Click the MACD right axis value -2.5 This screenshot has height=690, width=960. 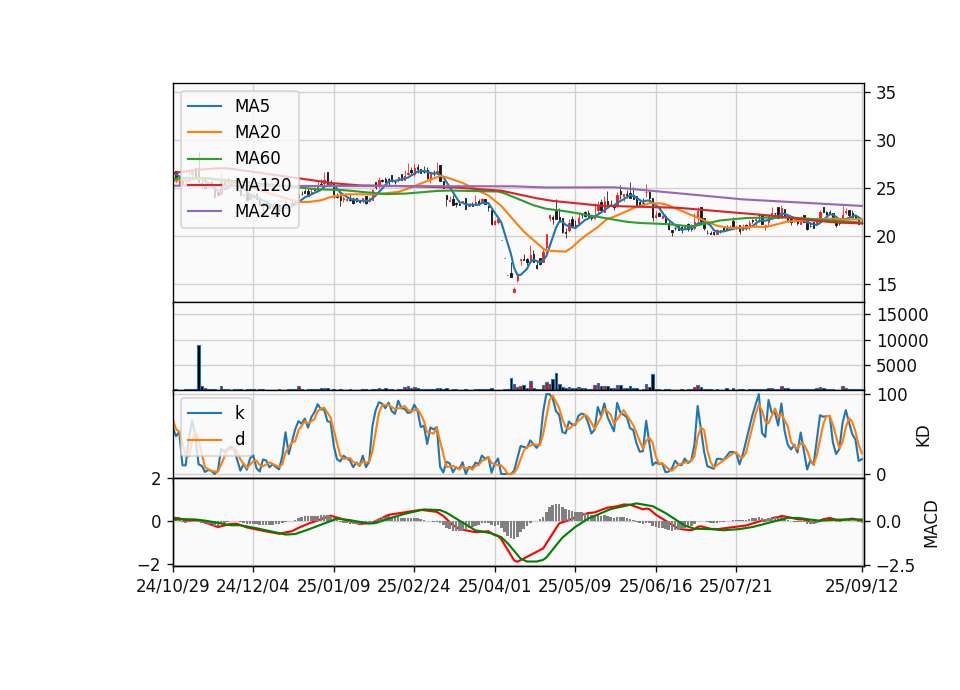pyautogui.click(x=896, y=566)
